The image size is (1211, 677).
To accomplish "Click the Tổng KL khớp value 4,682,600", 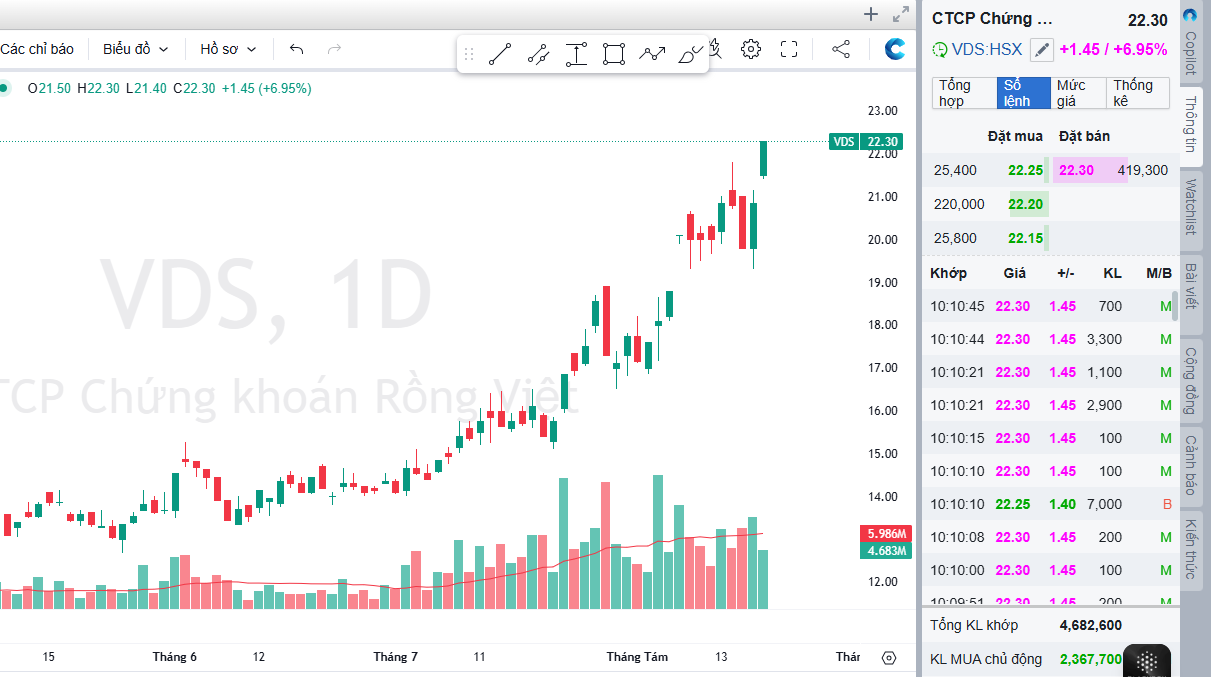I will coord(1090,625).
